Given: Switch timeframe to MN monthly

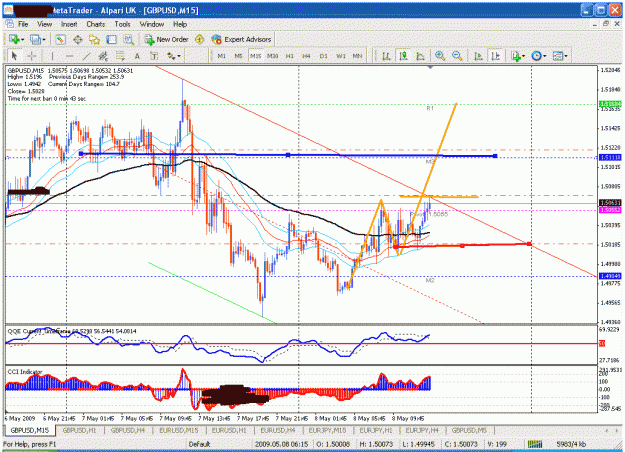Looking at the screenshot, I should coord(358,56).
